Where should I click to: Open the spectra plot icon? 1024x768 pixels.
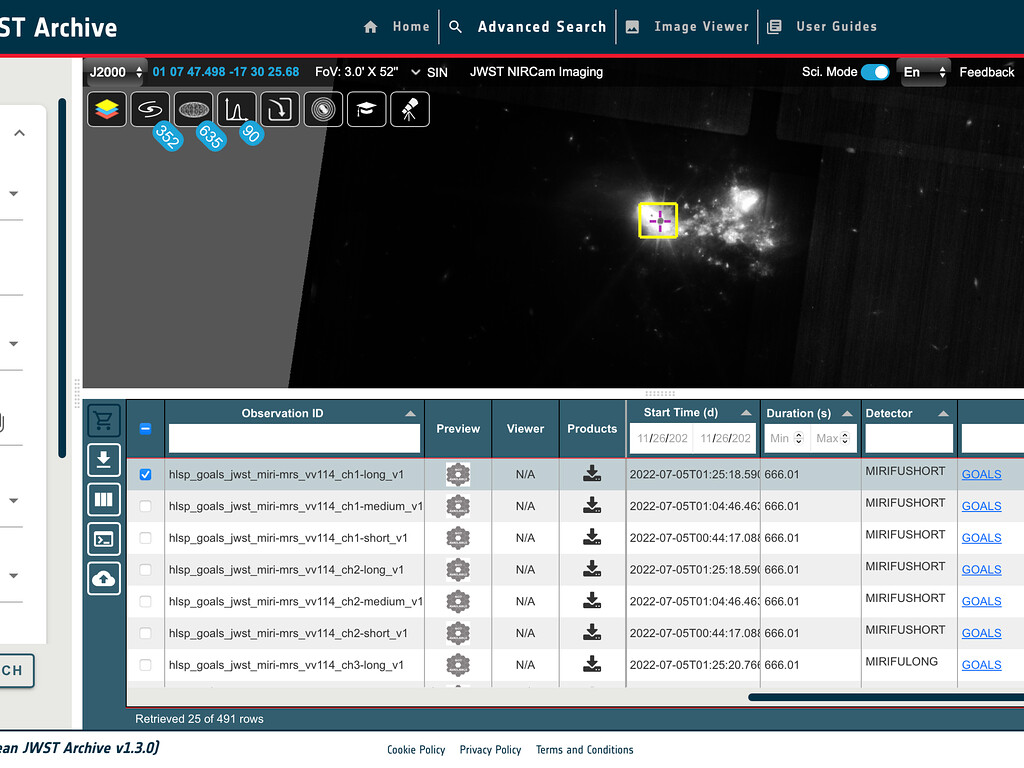coord(237,109)
